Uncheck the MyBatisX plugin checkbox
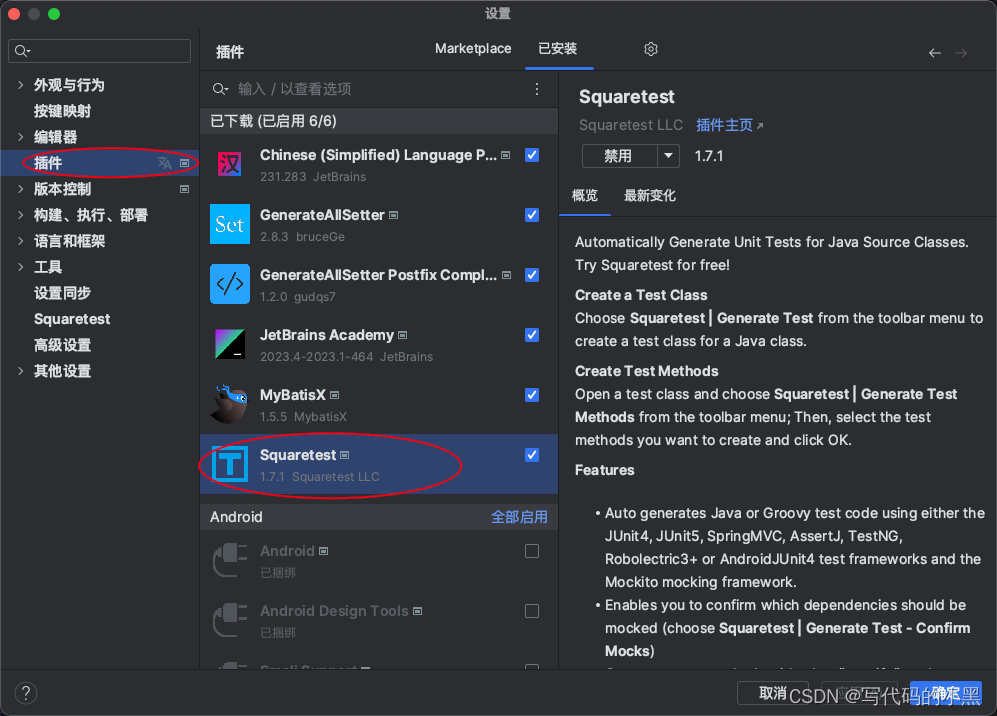 pos(532,395)
